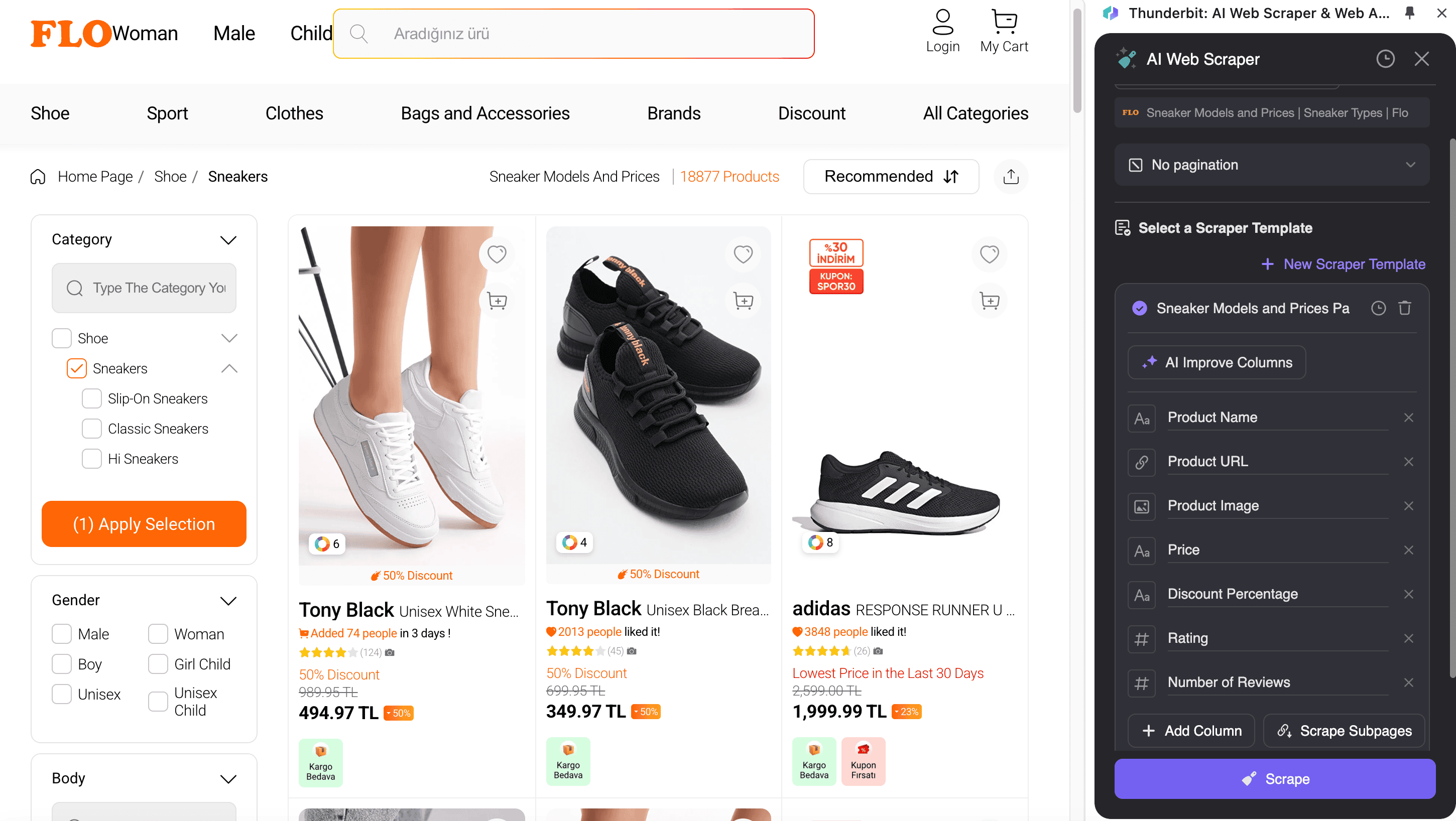Go to the Discount menu
This screenshot has height=821, width=1456.
pyautogui.click(x=812, y=113)
